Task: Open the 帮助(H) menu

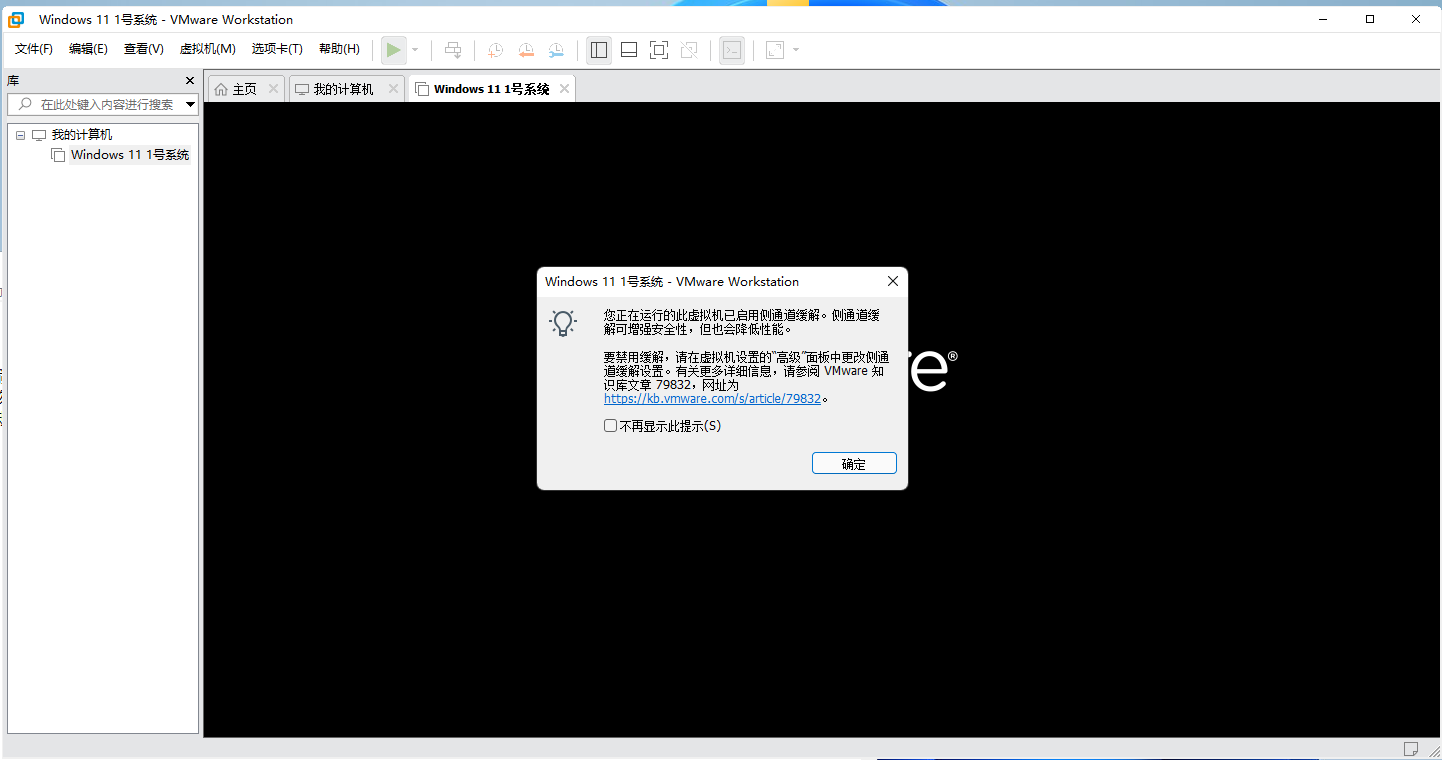Action: (x=339, y=49)
